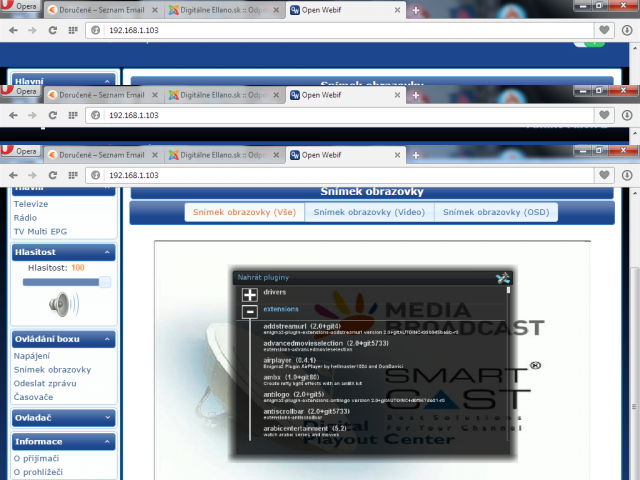Open the Odeslat zprávu link
Screen dimensions: 640x480
(x=45, y=383)
